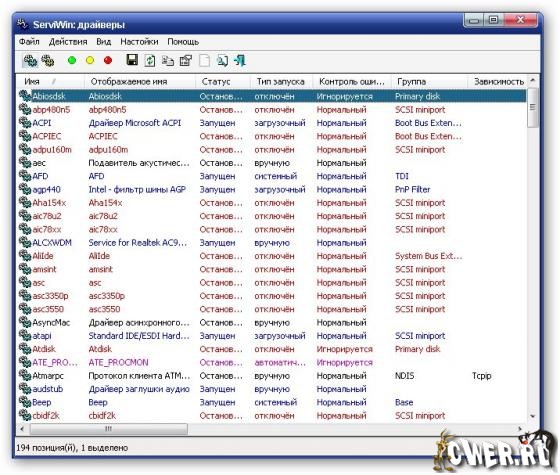Select the ALCXWDM driver row
The image size is (560, 475).
point(272,243)
